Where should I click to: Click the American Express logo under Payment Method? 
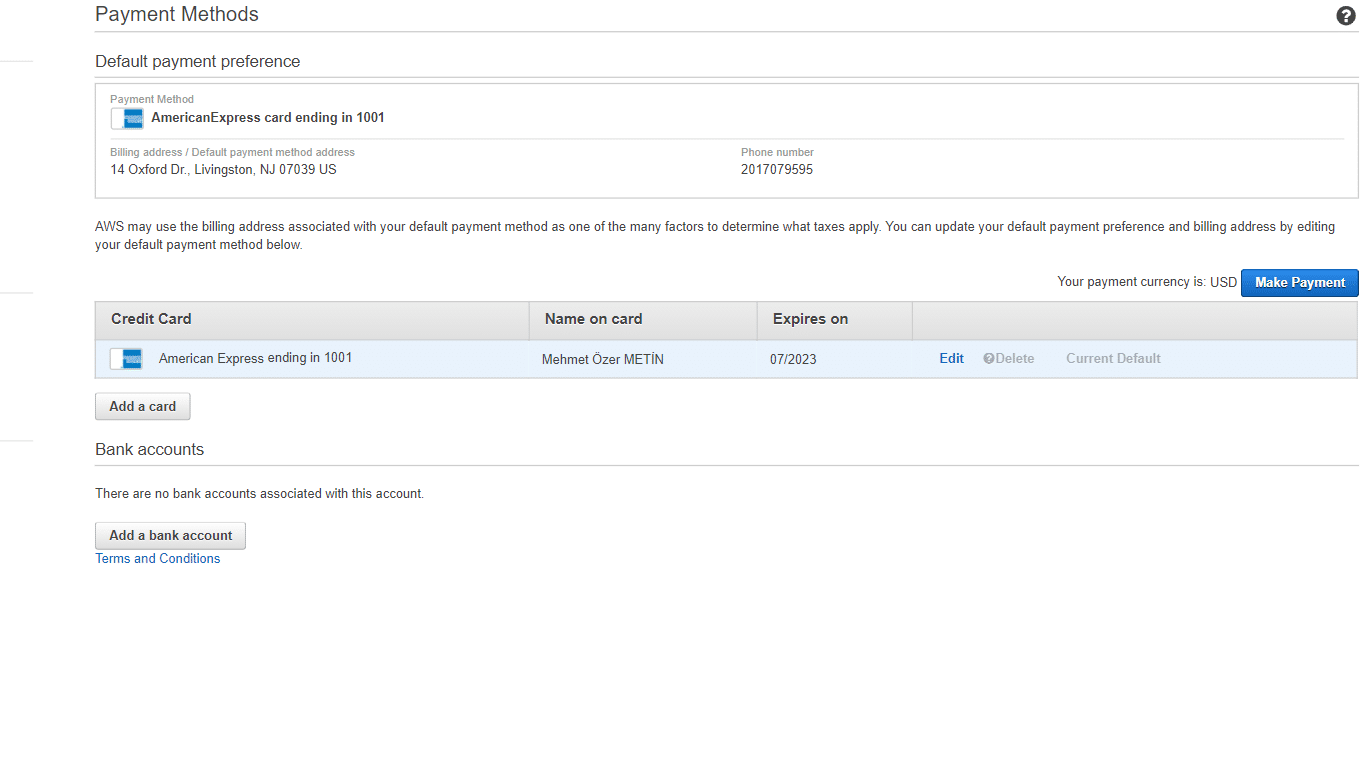coord(127,118)
